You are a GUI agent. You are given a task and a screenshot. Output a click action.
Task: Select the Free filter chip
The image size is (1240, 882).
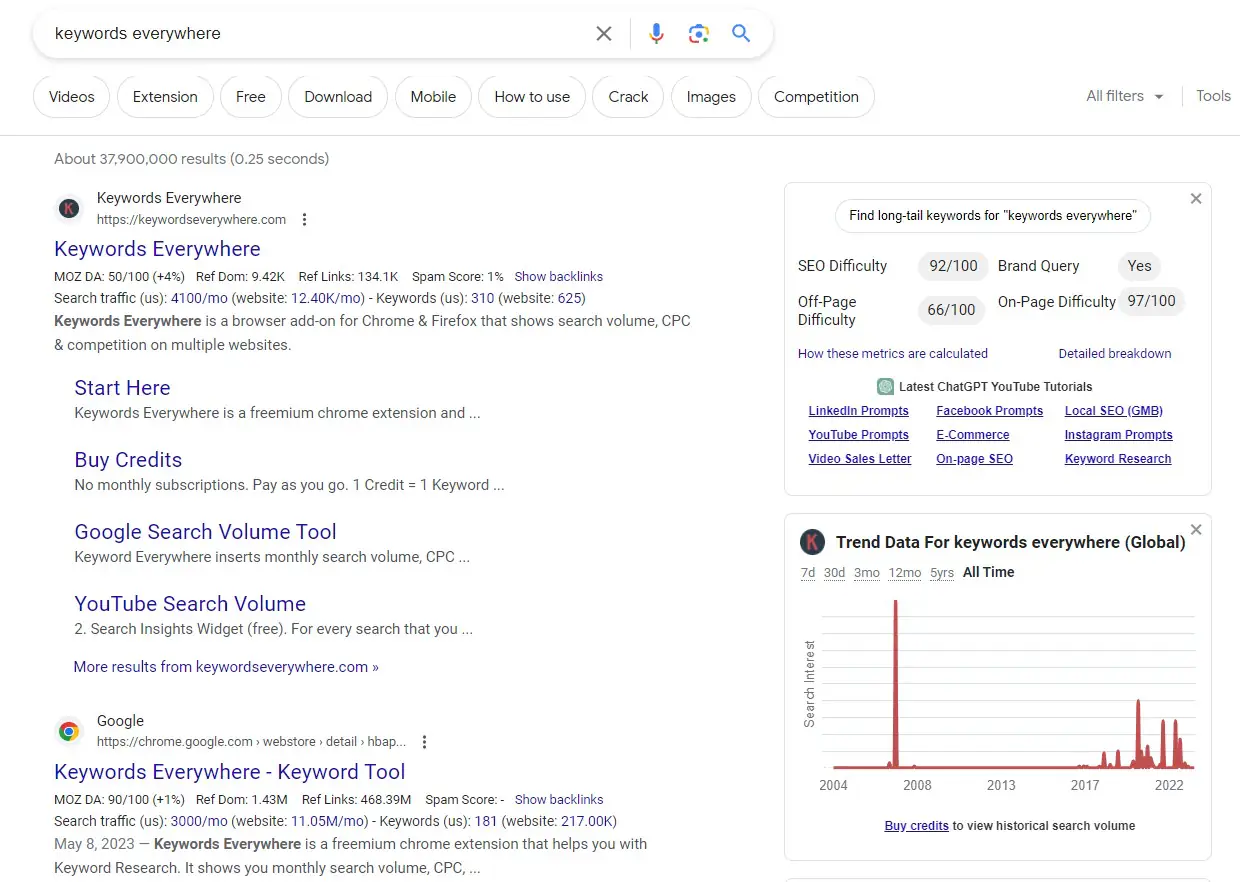251,97
